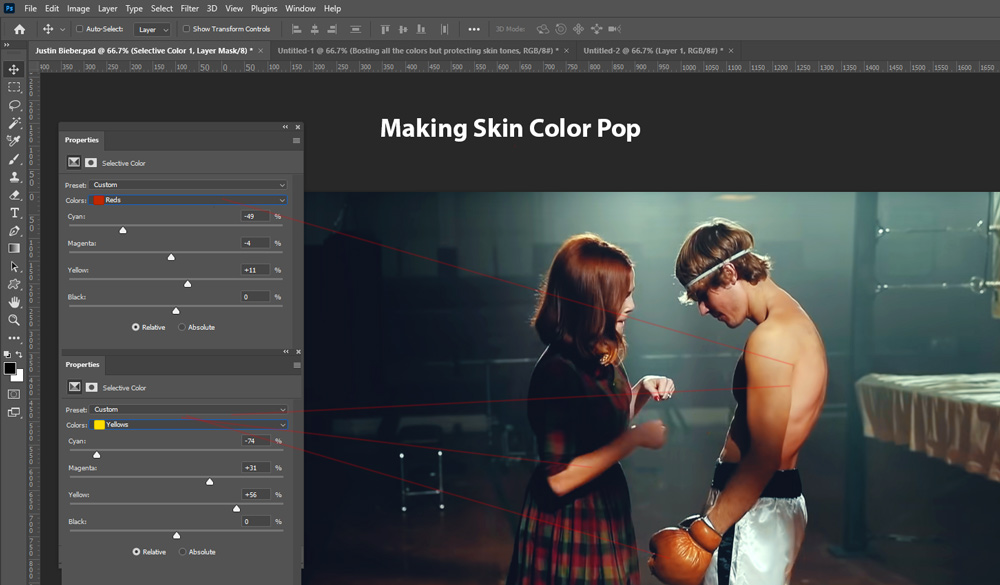Screen dimensions: 1000x585
Task: Click the Cyan value field showing -74
Action: coord(255,441)
